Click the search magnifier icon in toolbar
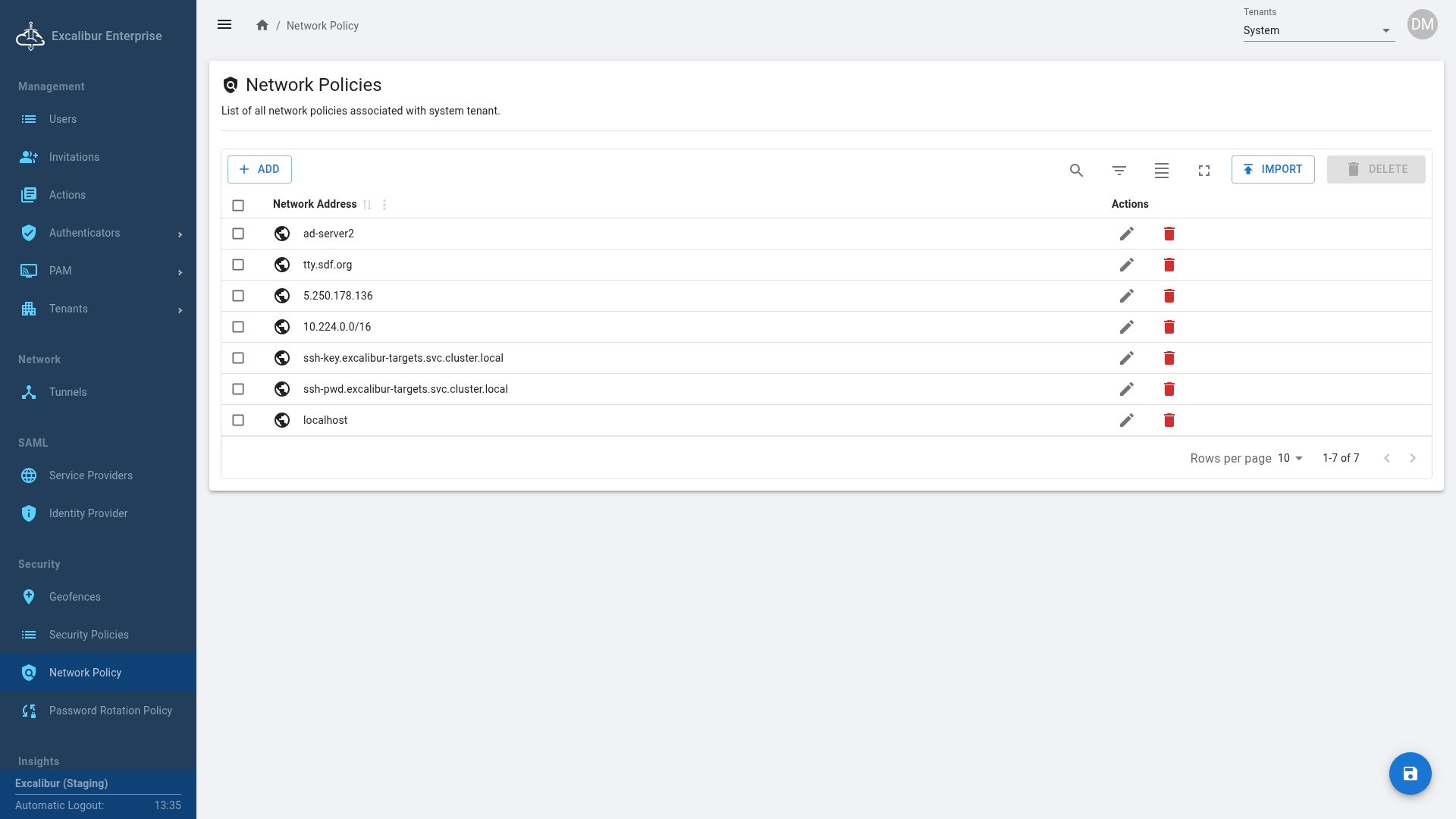Screen dimensions: 1456x819 (x=1076, y=170)
